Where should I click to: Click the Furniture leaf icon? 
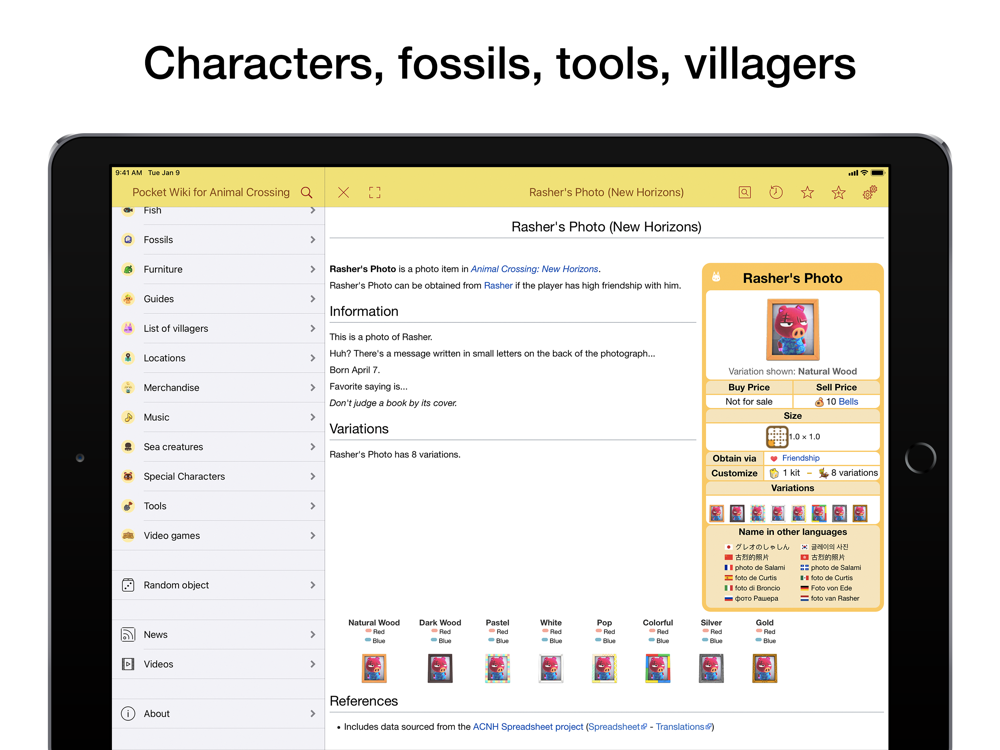coord(128,269)
